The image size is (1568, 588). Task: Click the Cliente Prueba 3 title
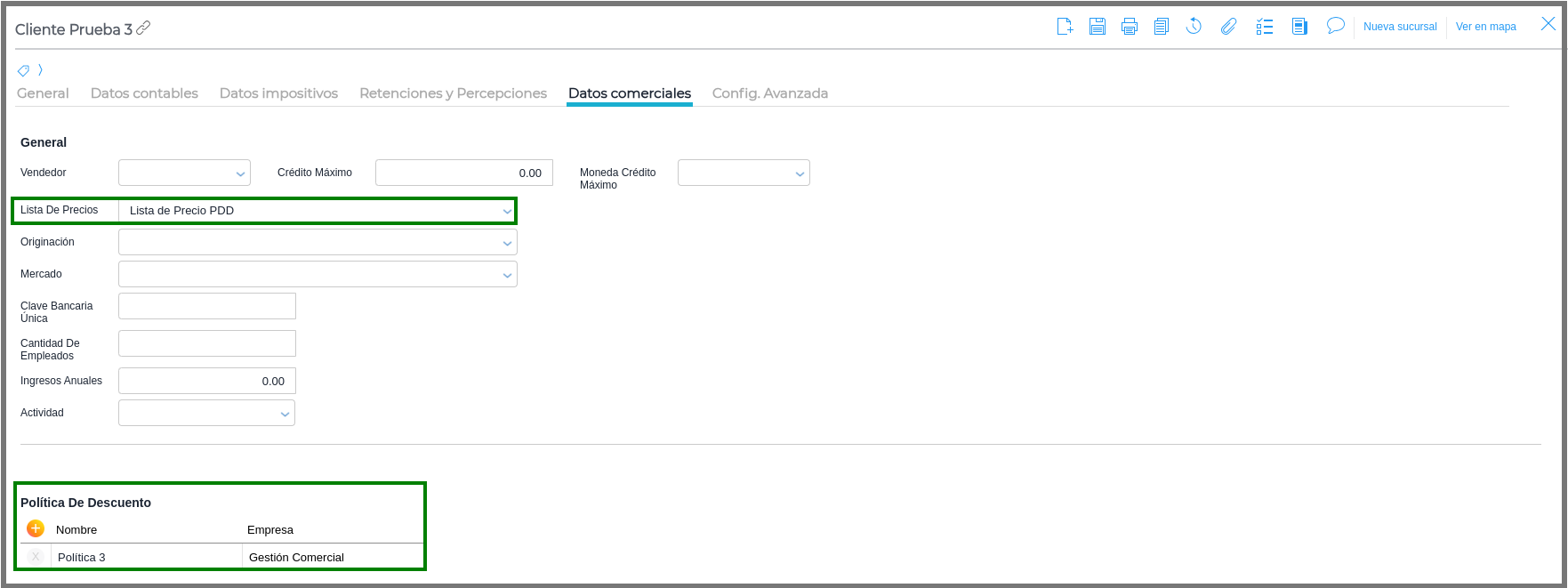(x=74, y=29)
